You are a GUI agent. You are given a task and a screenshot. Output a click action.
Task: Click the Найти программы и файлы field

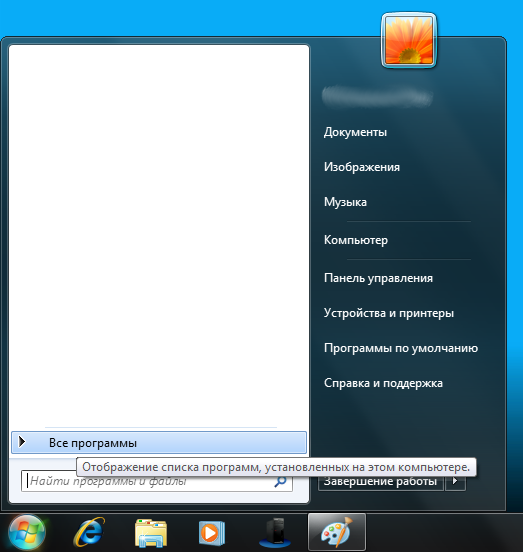click(x=157, y=481)
